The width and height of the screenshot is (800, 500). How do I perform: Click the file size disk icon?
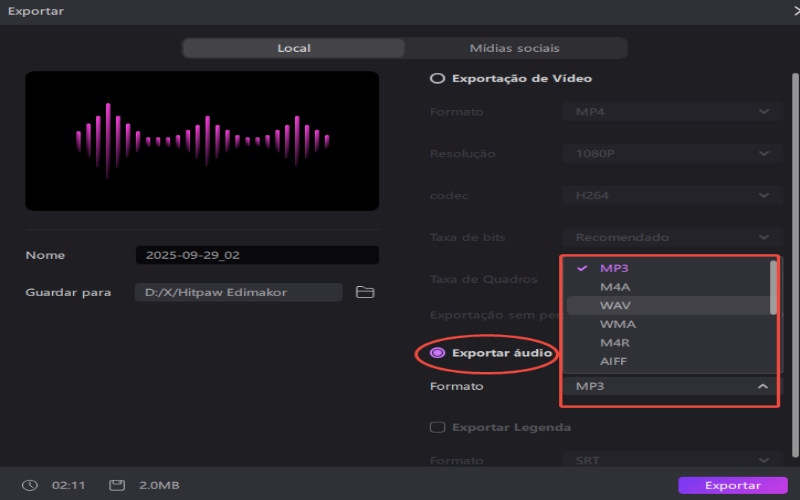point(117,485)
